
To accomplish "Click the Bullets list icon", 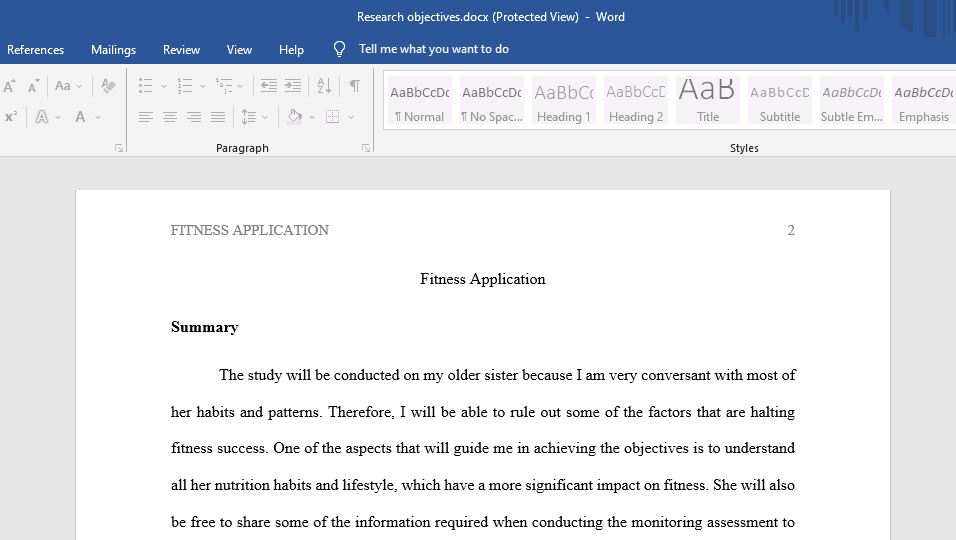I will [145, 86].
